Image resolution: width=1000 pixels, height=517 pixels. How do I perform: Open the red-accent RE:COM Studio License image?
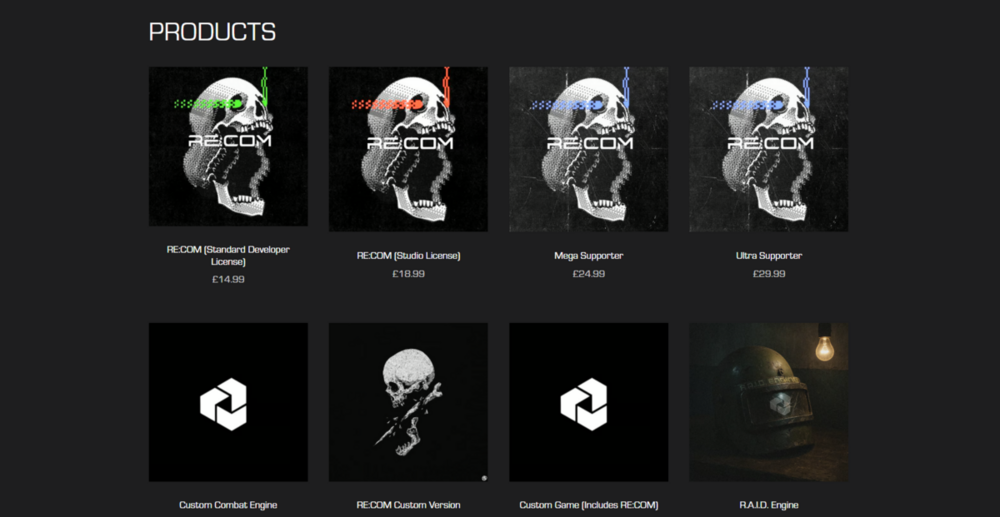pos(408,149)
